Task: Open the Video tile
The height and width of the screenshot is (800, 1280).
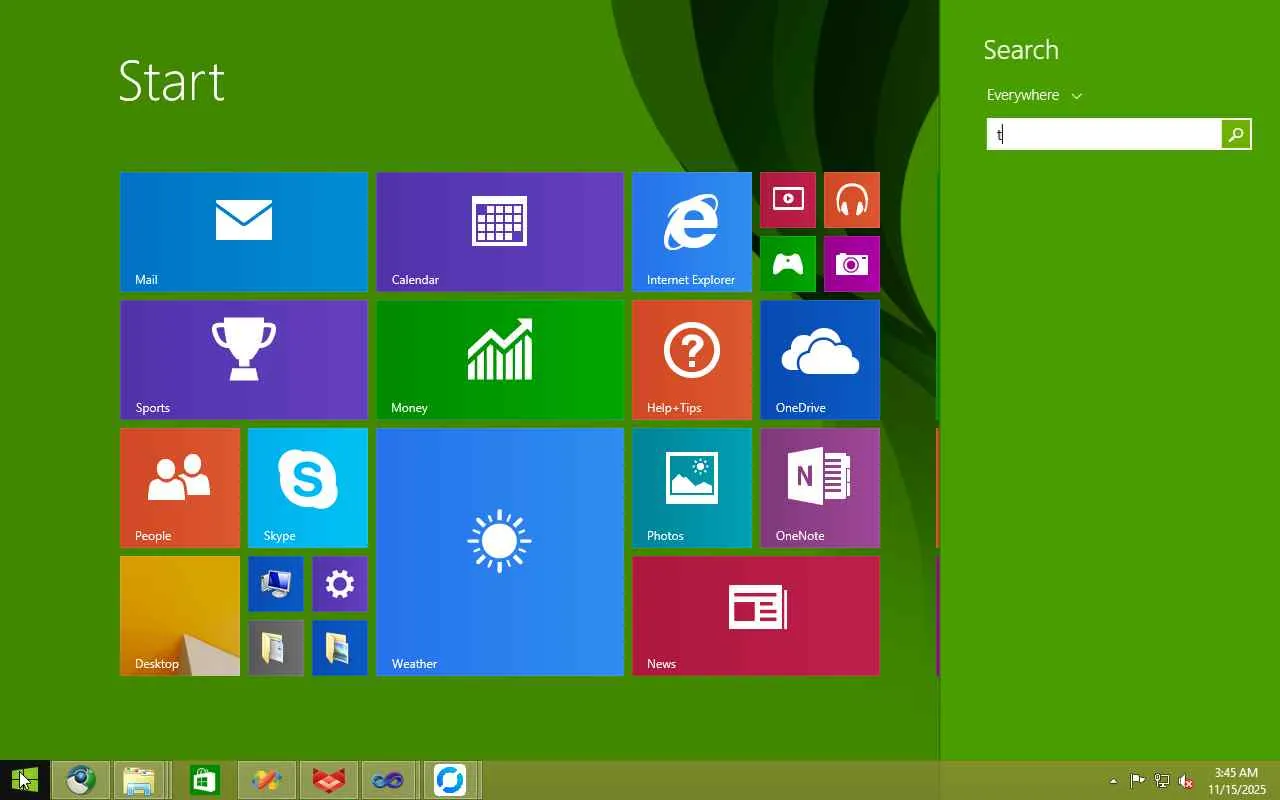Action: [x=788, y=200]
